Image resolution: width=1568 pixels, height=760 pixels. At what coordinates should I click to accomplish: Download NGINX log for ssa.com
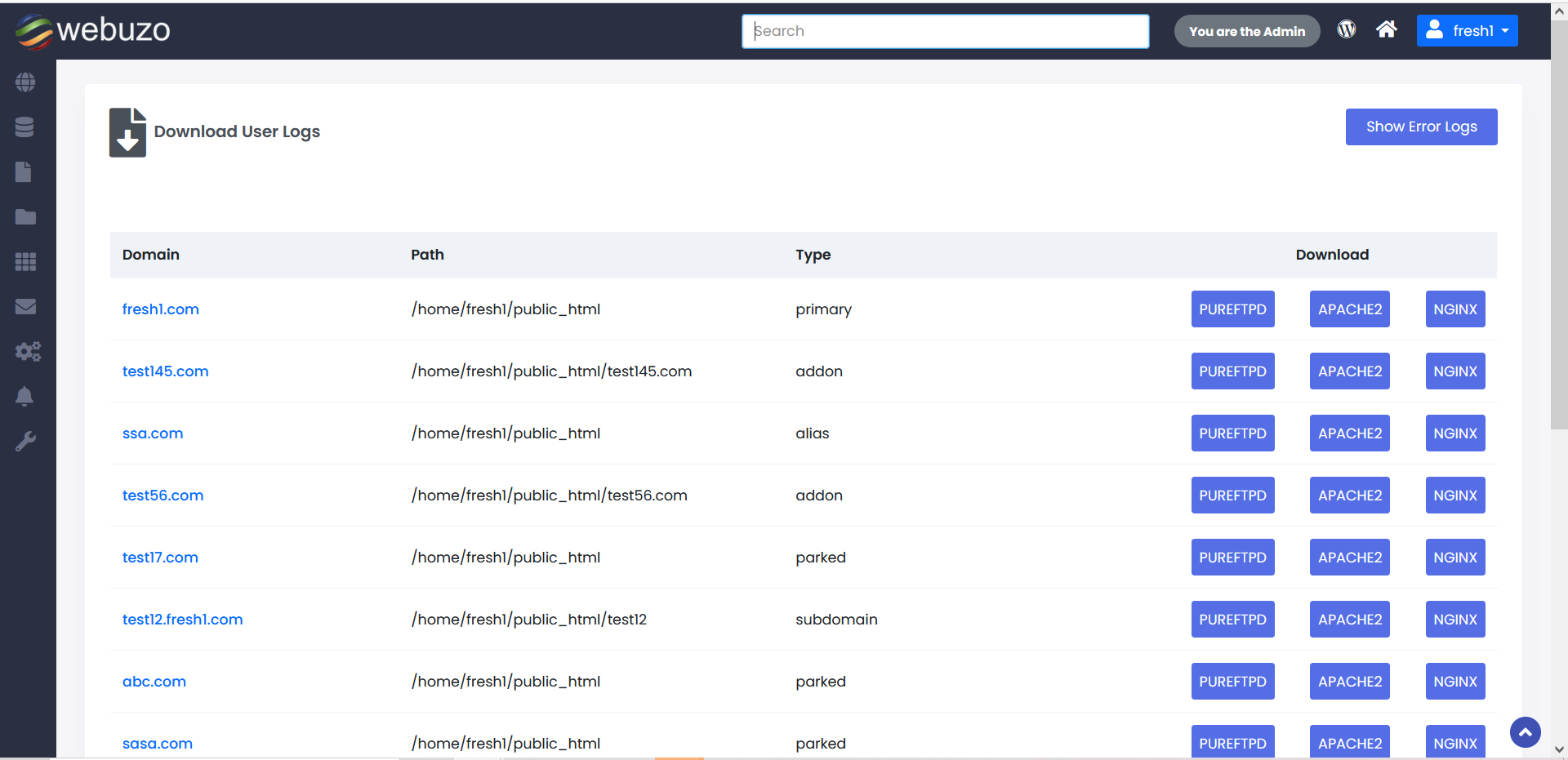[1454, 433]
